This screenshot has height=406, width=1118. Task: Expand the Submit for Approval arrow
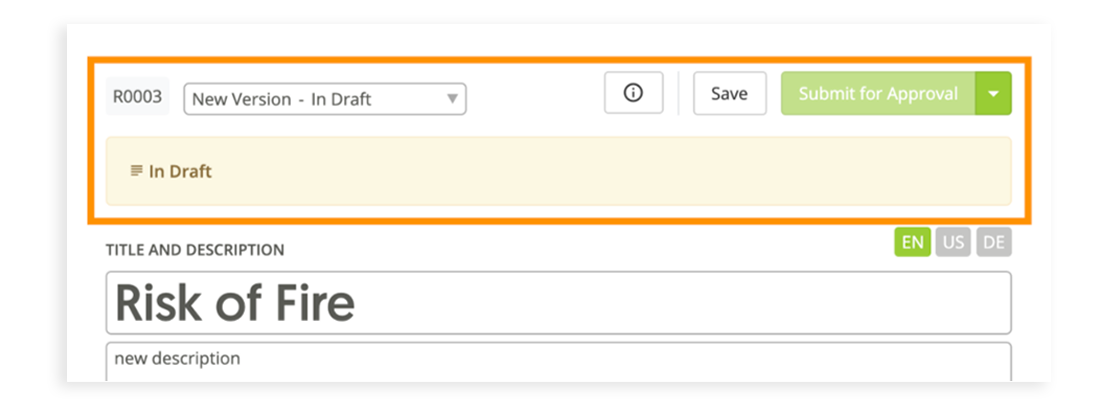tap(993, 93)
